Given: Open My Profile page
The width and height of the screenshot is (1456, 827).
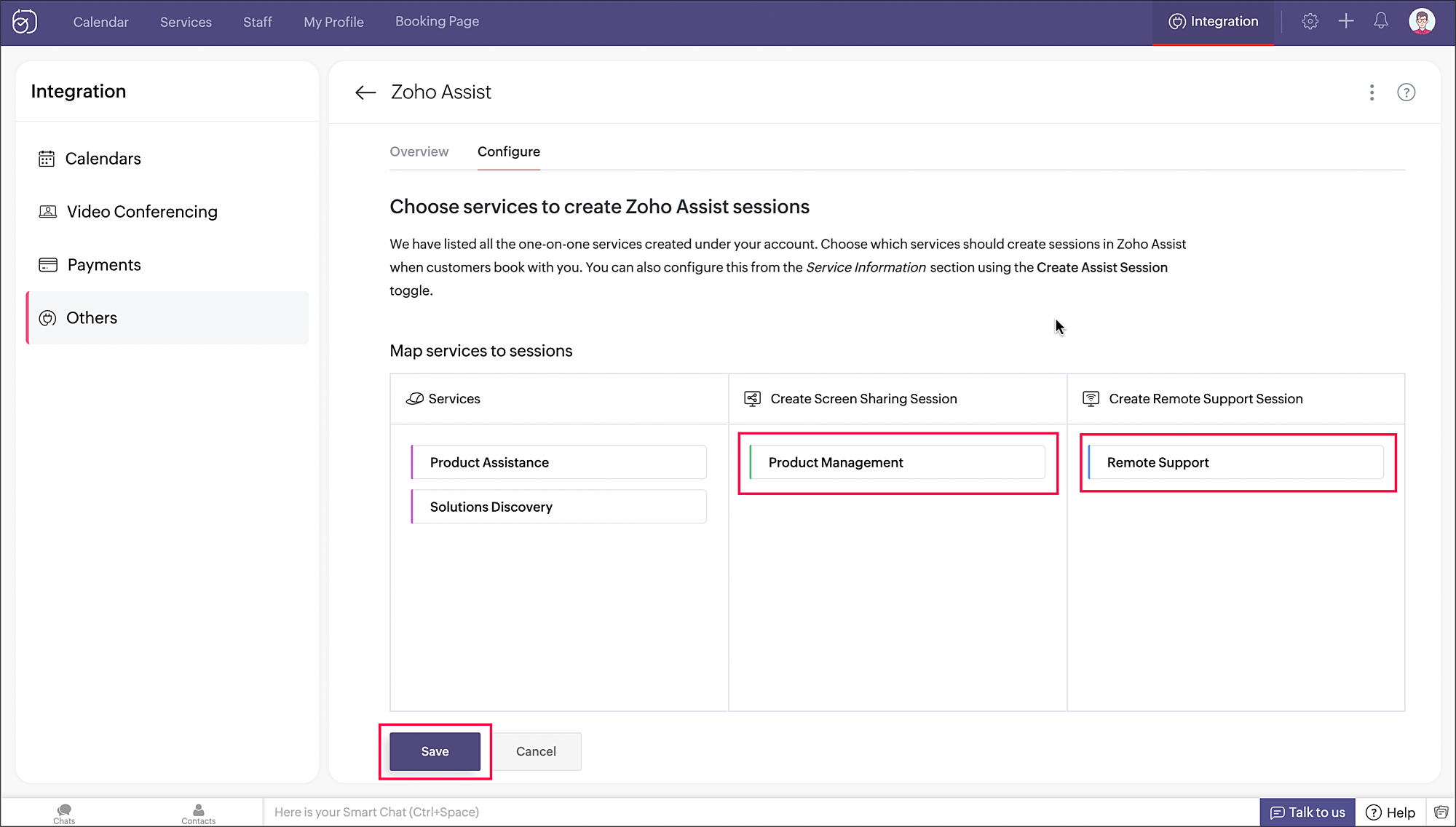Looking at the screenshot, I should click(x=333, y=22).
